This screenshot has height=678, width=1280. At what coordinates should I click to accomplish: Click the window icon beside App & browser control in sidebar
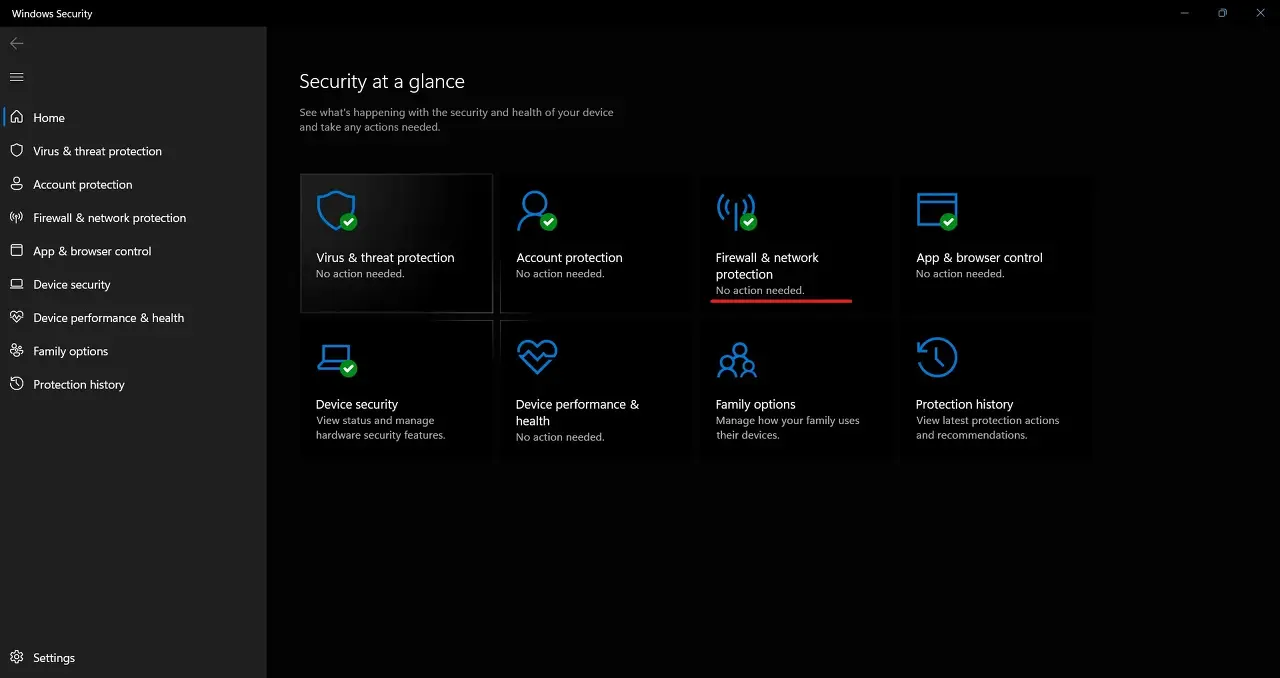pyautogui.click(x=16, y=250)
